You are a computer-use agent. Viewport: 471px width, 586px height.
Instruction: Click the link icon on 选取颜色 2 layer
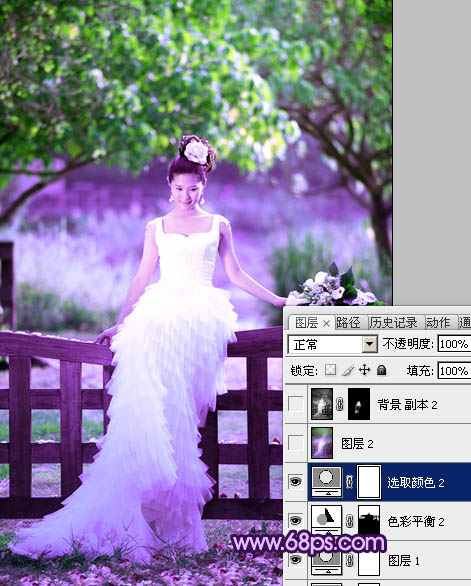(350, 482)
